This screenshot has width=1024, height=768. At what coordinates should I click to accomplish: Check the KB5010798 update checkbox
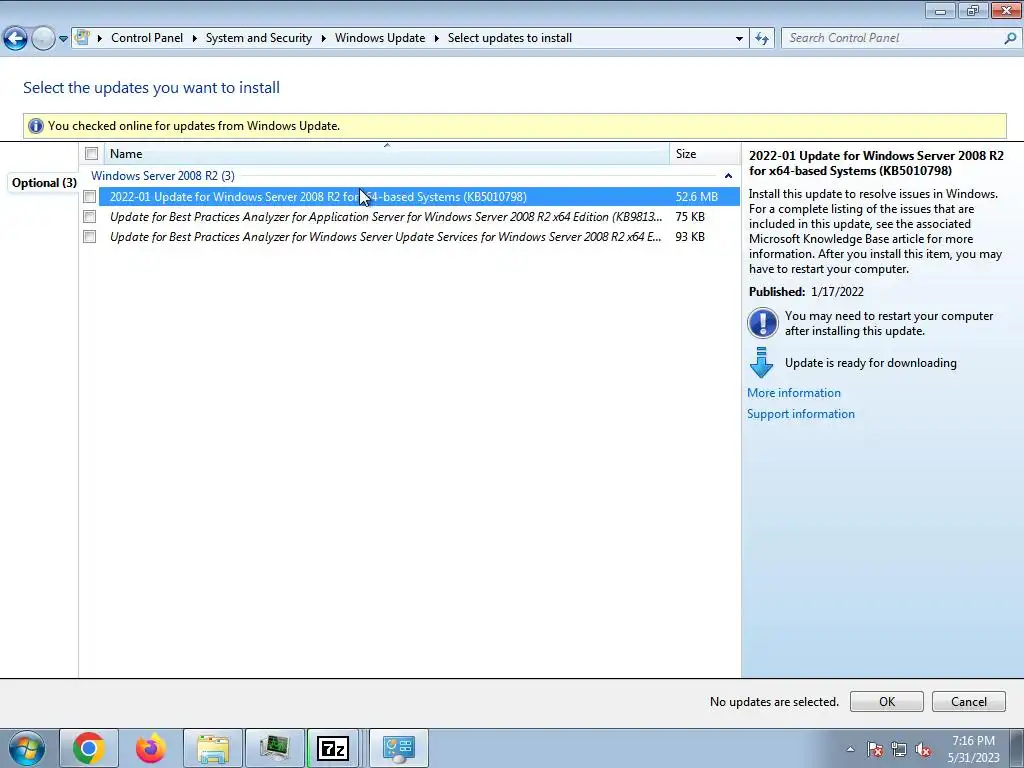(x=89, y=197)
